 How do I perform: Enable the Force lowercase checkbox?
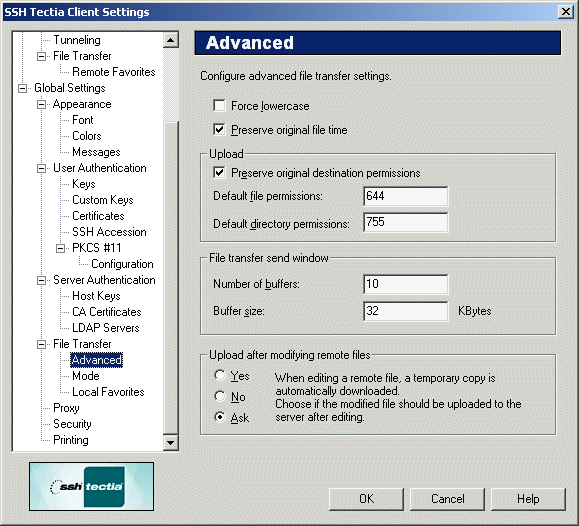(x=219, y=106)
